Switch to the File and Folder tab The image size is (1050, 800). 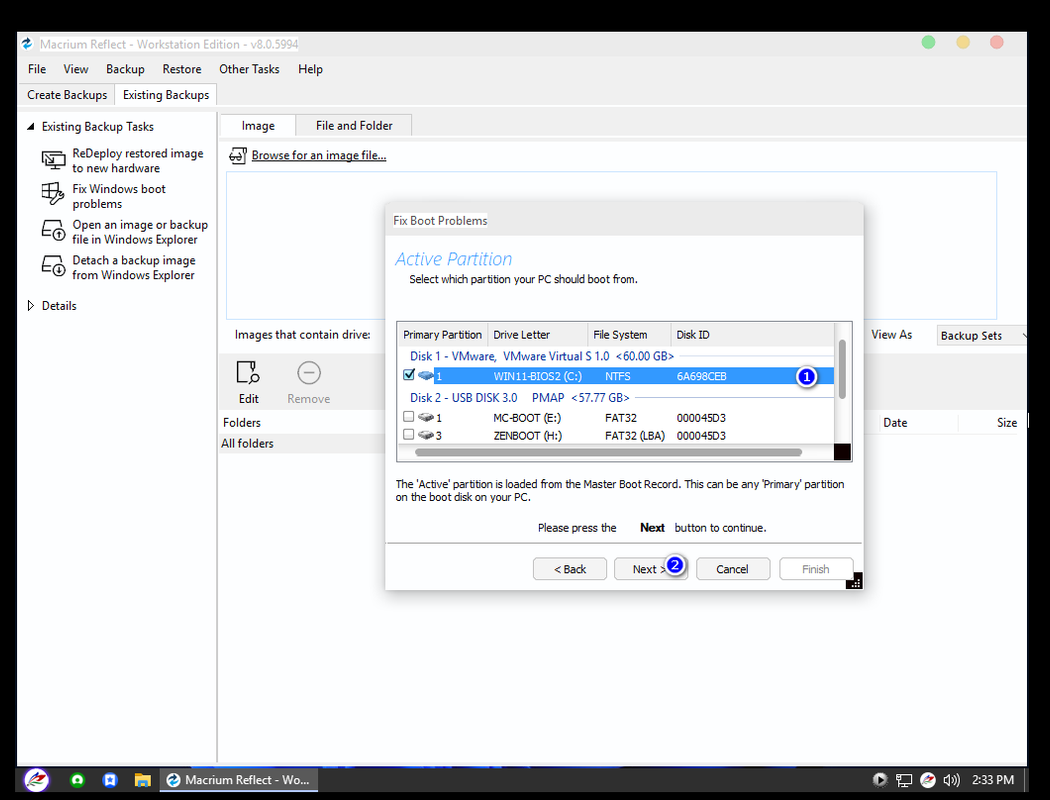354,126
